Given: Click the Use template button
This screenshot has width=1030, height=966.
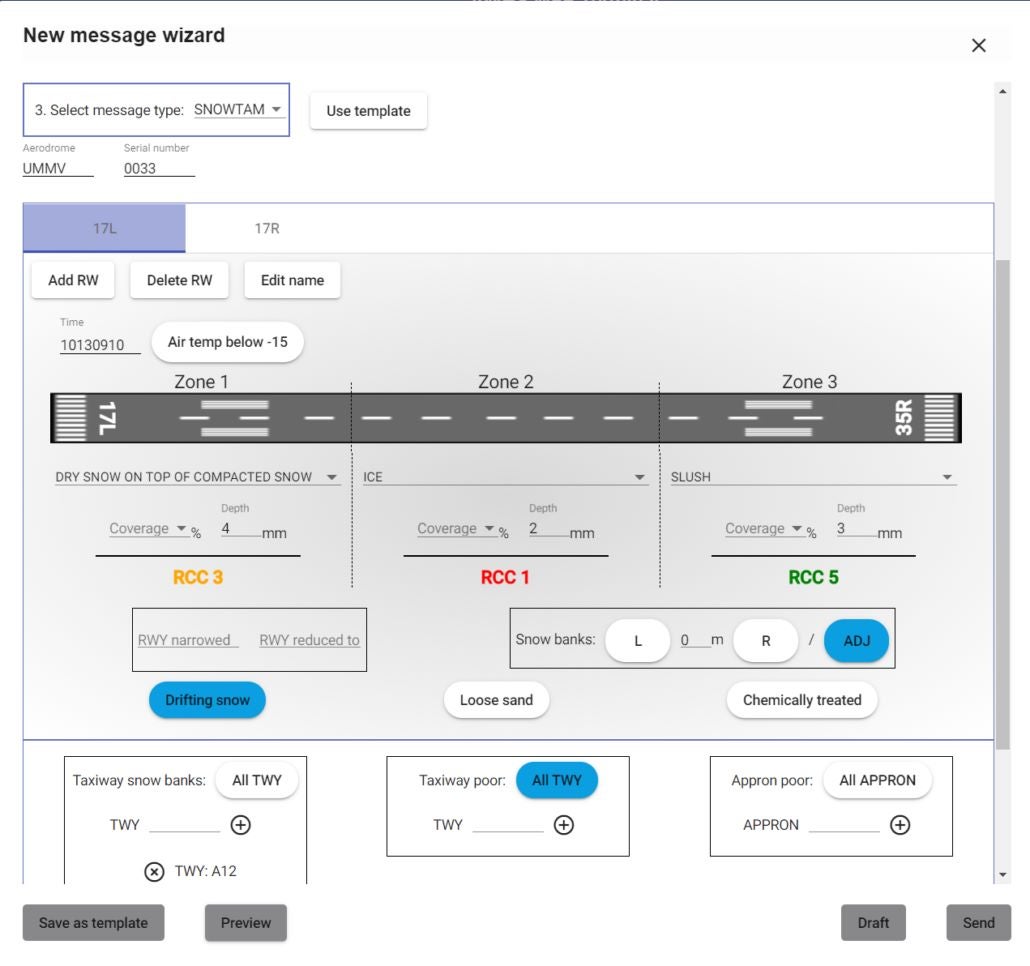Looking at the screenshot, I should (x=368, y=111).
